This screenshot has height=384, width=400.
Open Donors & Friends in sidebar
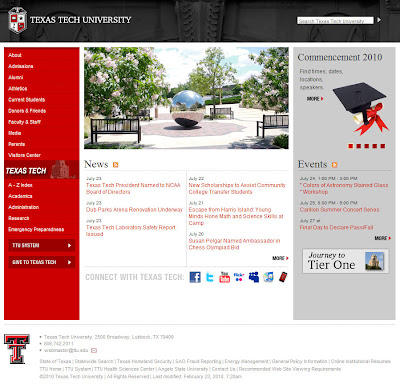click(27, 111)
